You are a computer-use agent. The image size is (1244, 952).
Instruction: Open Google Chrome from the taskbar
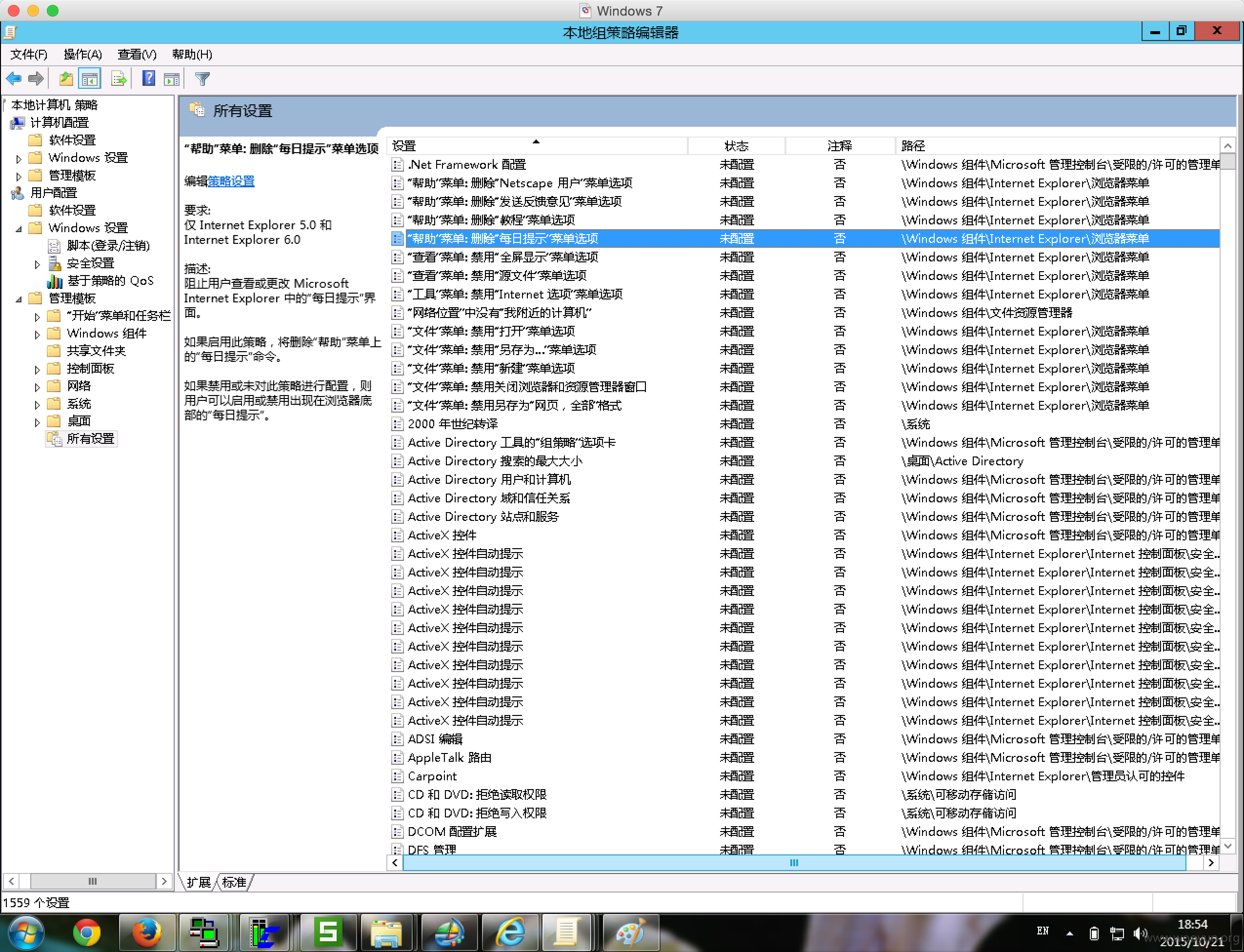tap(86, 932)
